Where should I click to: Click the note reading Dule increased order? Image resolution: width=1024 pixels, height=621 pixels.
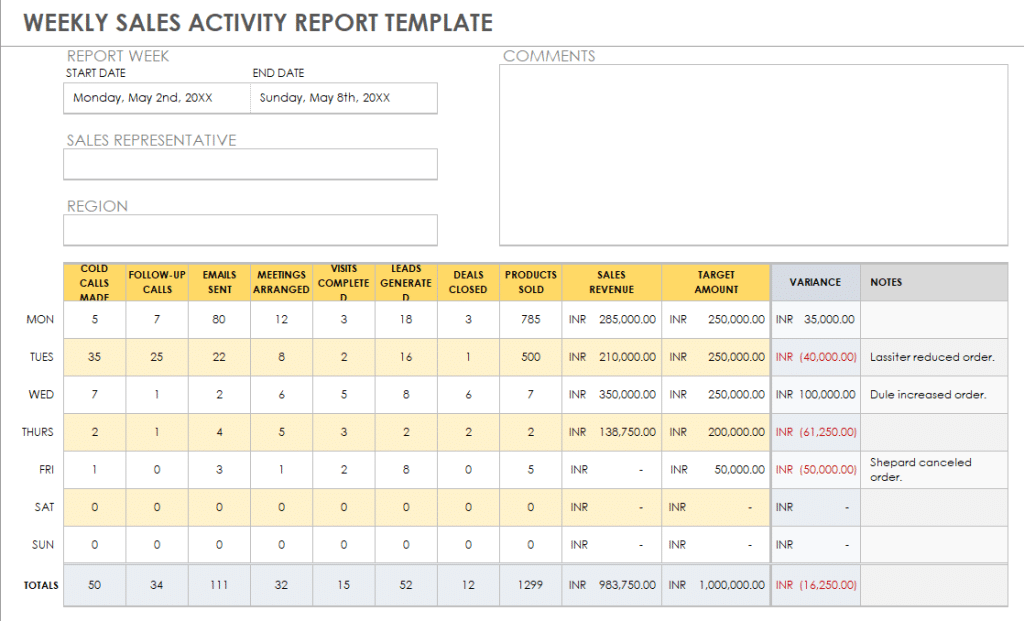[x=928, y=394]
